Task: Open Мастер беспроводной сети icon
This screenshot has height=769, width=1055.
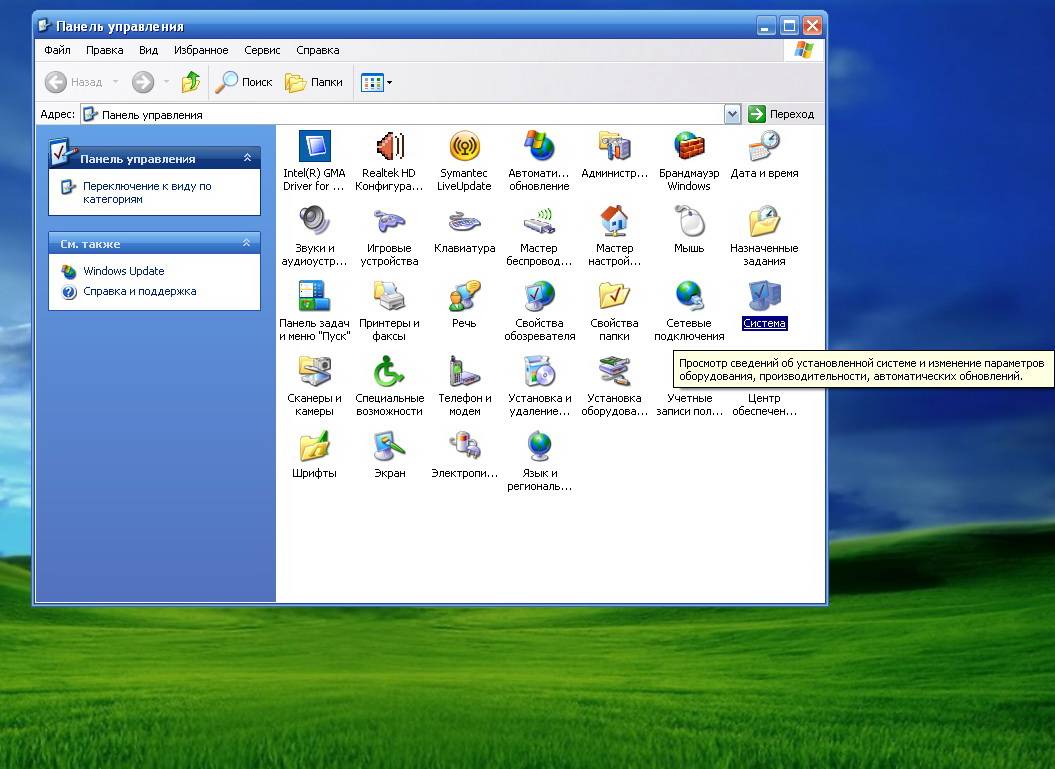Action: click(x=539, y=221)
